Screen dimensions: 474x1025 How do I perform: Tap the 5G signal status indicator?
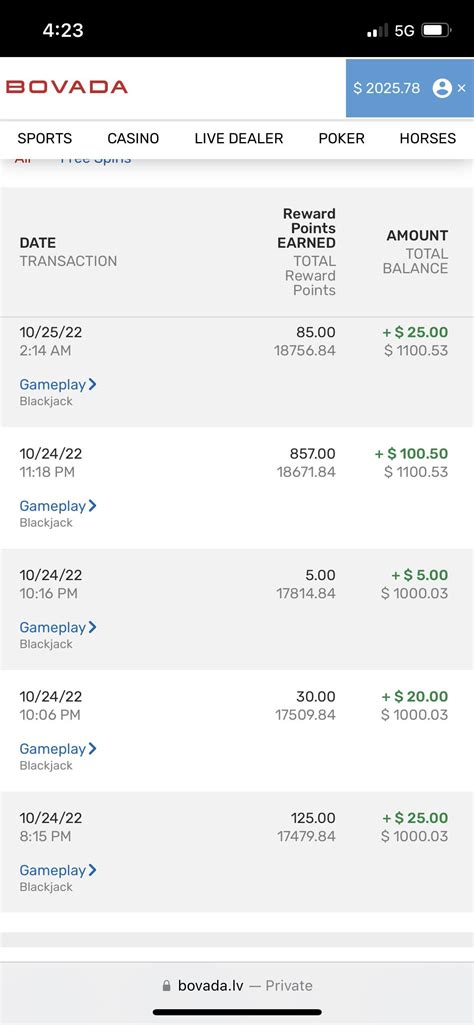point(405,31)
